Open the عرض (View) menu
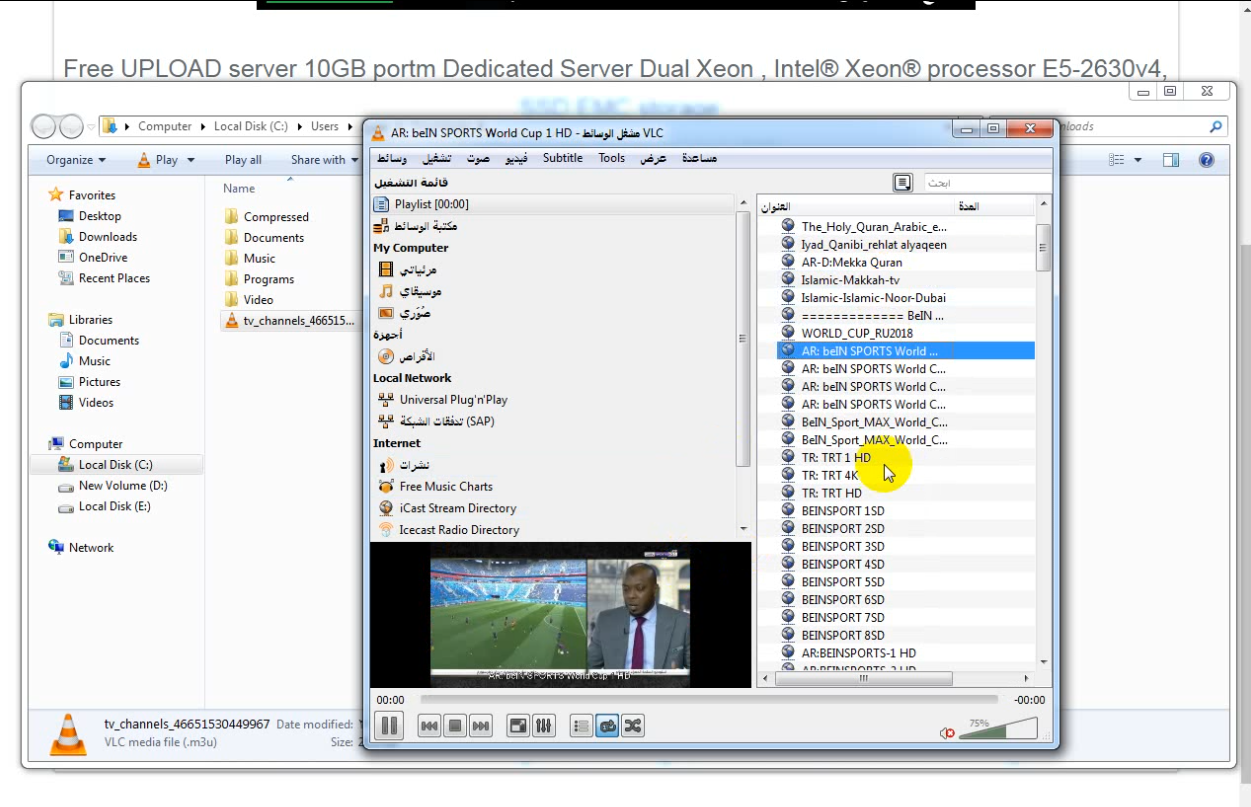Screen dimensions: 1251x807 [x=654, y=158]
